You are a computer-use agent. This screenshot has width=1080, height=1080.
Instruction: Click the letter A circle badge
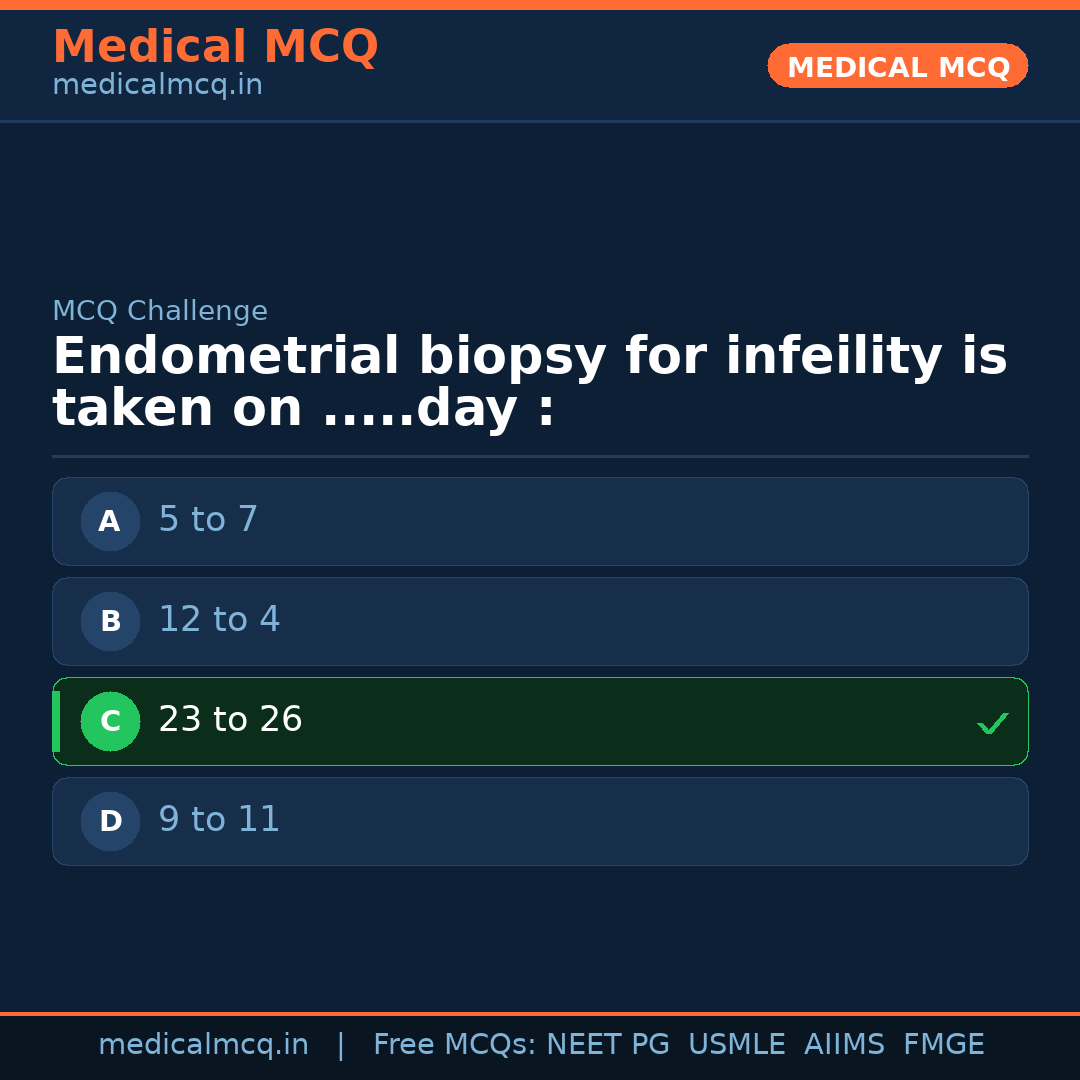[x=110, y=521]
